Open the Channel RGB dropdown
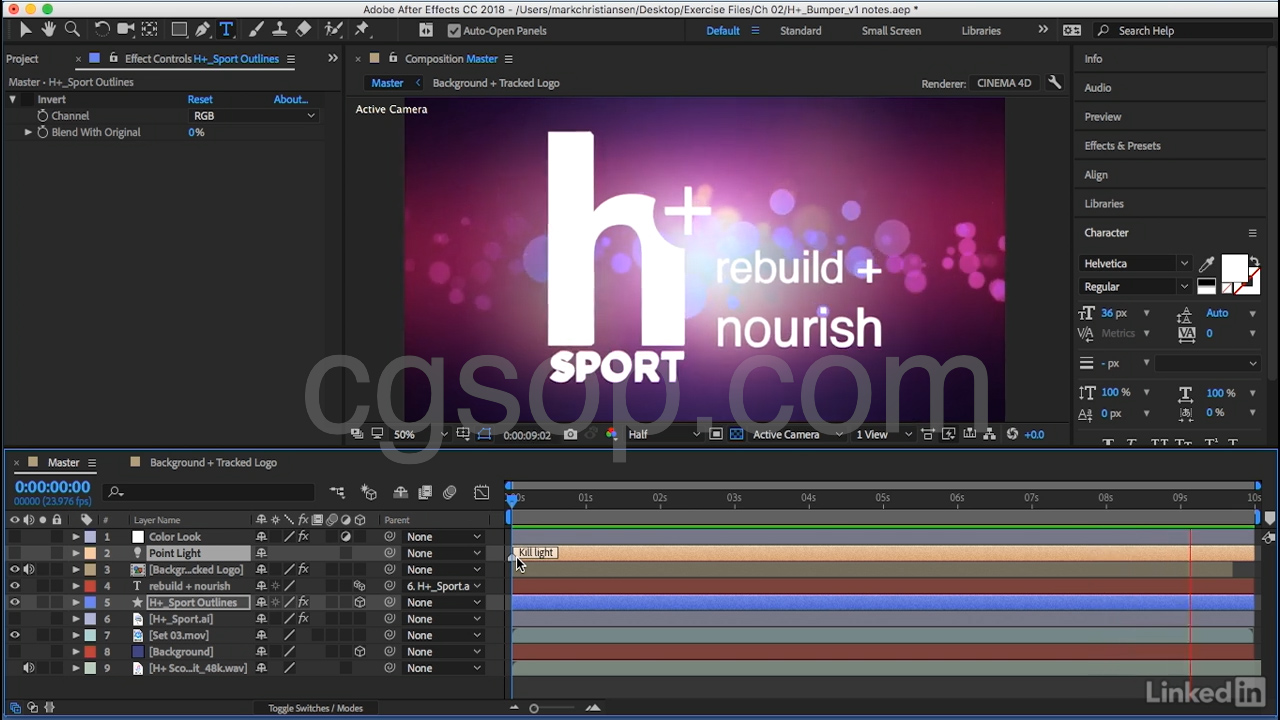This screenshot has width=1280, height=720. click(x=253, y=116)
